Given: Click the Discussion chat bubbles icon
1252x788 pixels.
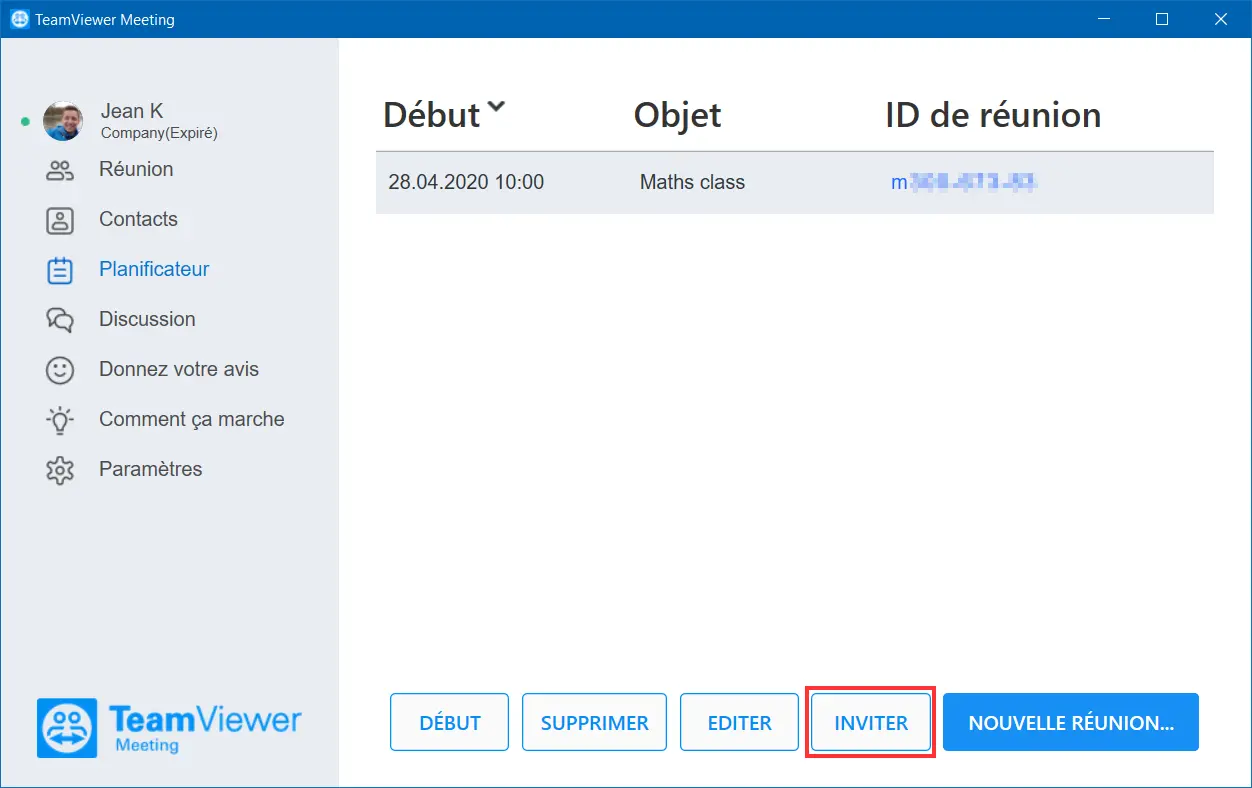Looking at the screenshot, I should point(60,320).
